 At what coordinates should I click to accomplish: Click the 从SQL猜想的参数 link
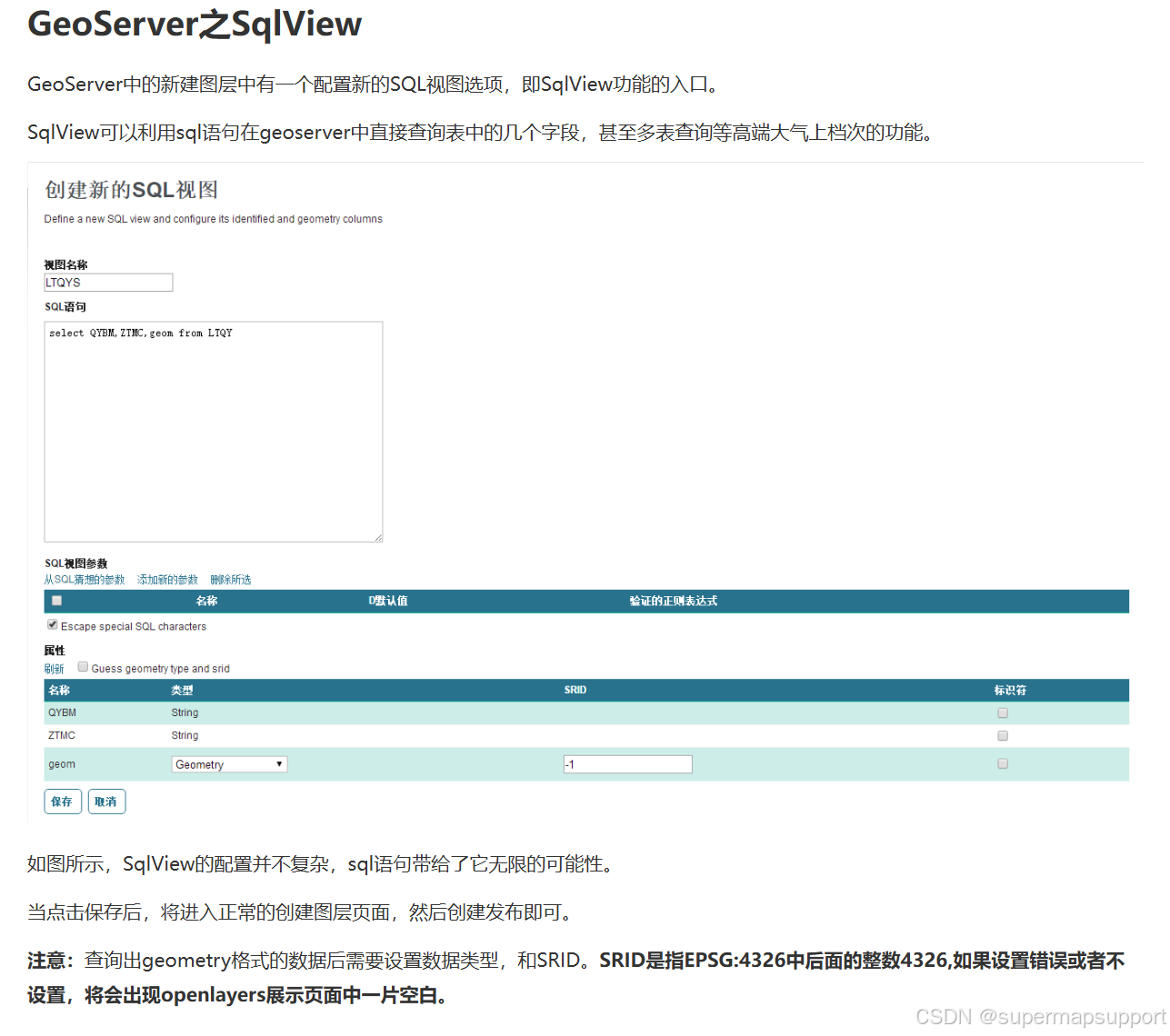(x=85, y=580)
